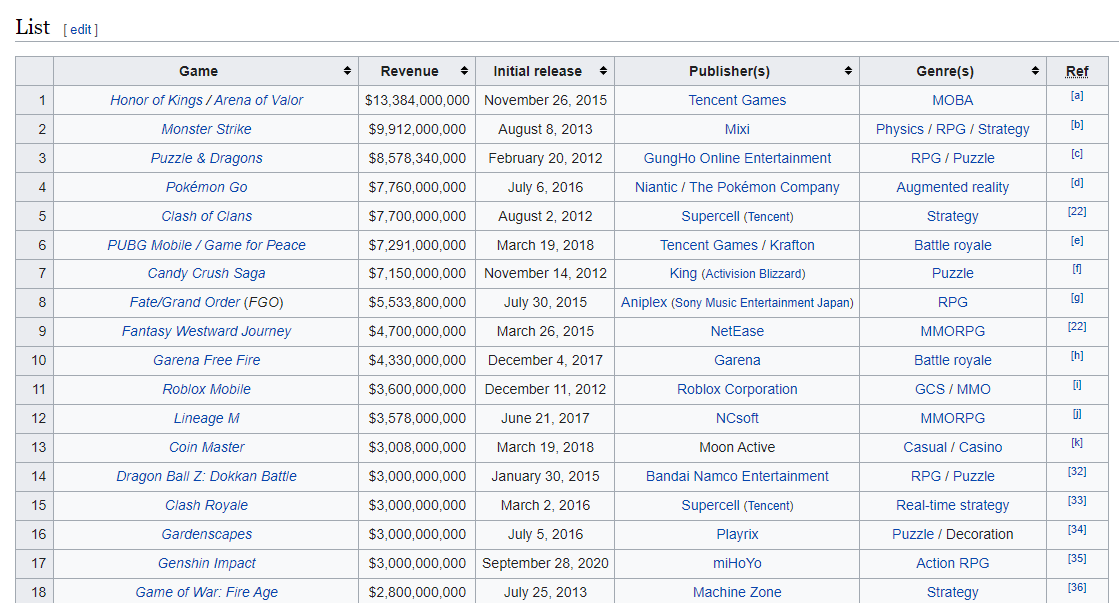Sort table by Genre(s) column arrows

click(x=1035, y=71)
